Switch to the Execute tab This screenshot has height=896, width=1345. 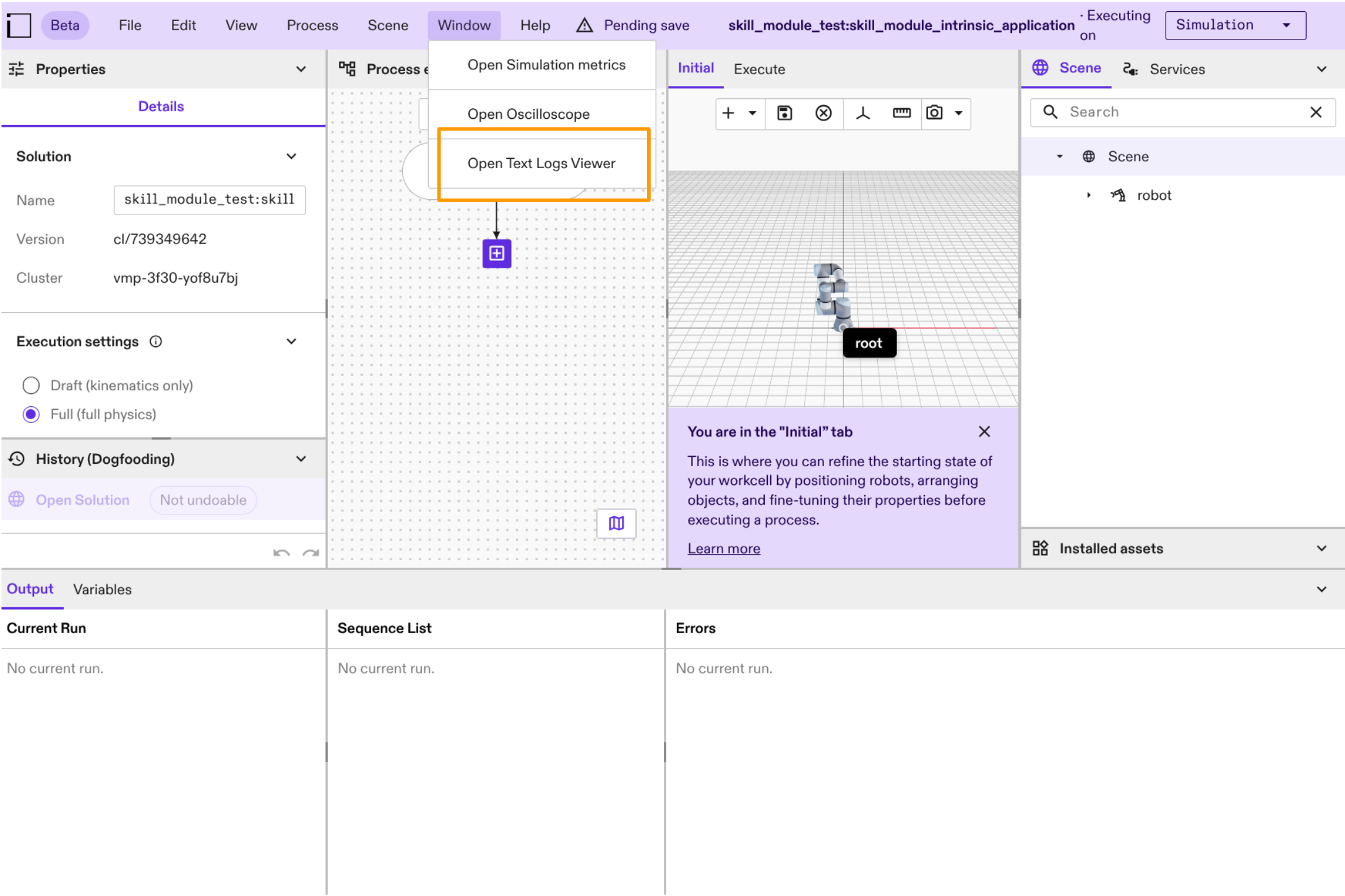[759, 69]
